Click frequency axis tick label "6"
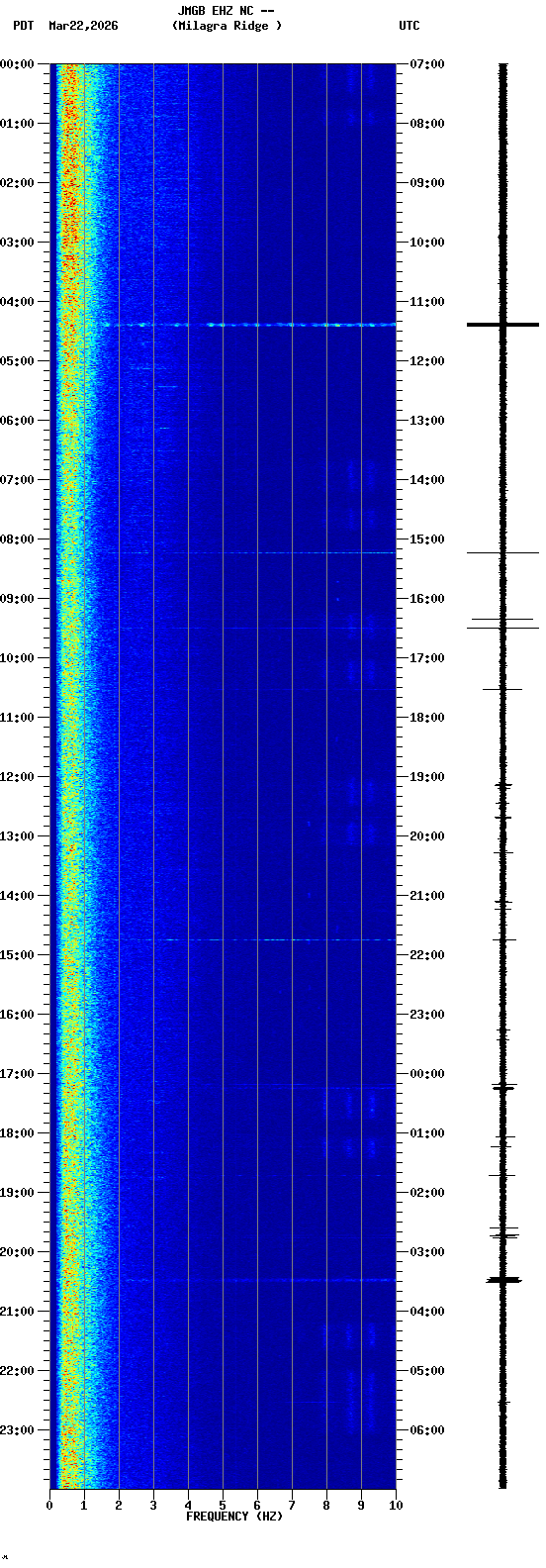 point(257,1506)
